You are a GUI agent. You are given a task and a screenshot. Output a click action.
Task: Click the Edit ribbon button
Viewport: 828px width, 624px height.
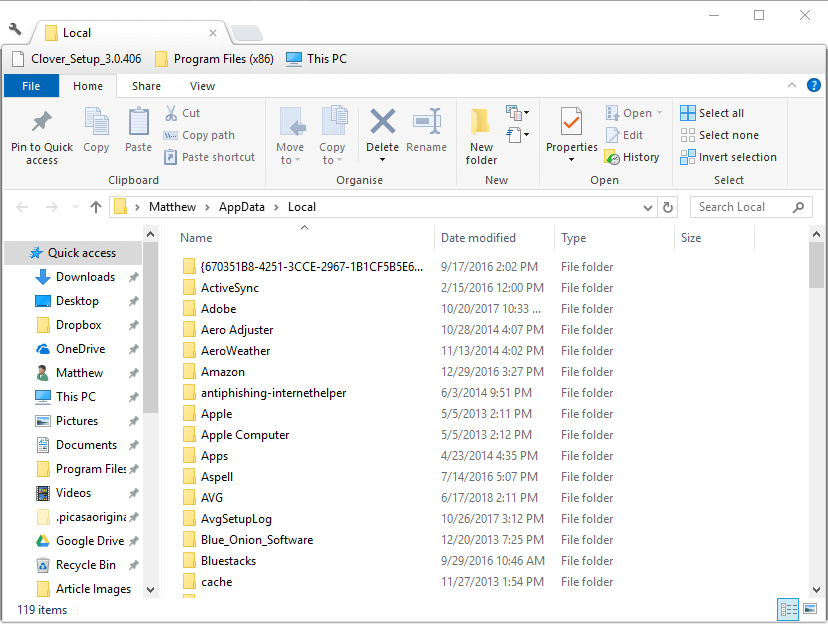tap(624, 135)
